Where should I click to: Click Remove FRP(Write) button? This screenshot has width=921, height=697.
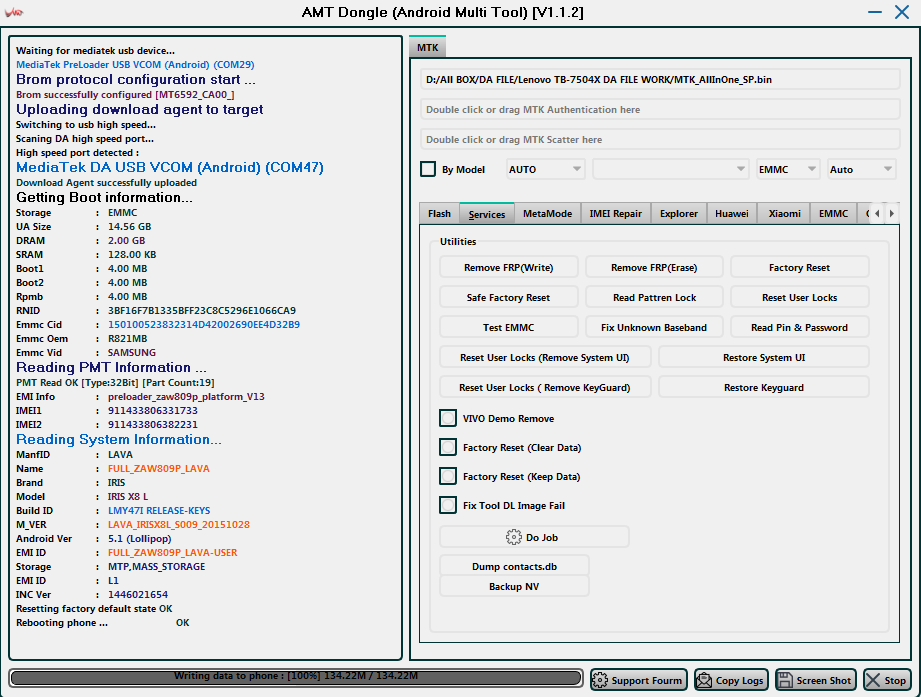pyautogui.click(x=509, y=267)
